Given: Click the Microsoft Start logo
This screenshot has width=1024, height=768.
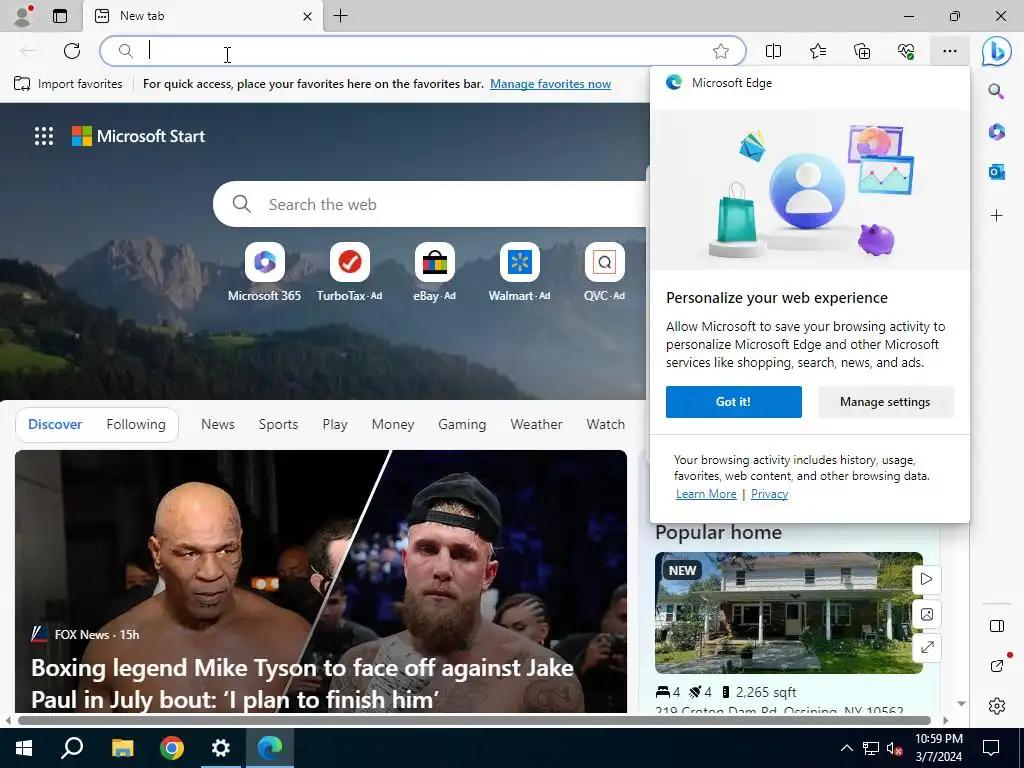Looking at the screenshot, I should click(x=138, y=136).
